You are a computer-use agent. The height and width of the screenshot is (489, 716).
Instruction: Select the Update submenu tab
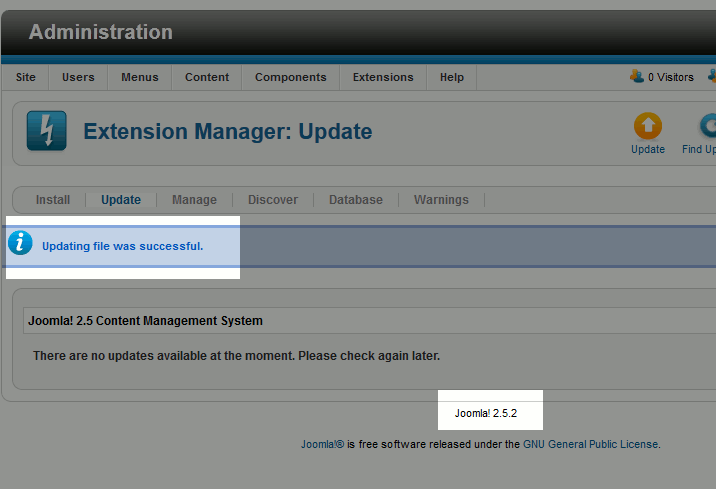[x=121, y=200]
